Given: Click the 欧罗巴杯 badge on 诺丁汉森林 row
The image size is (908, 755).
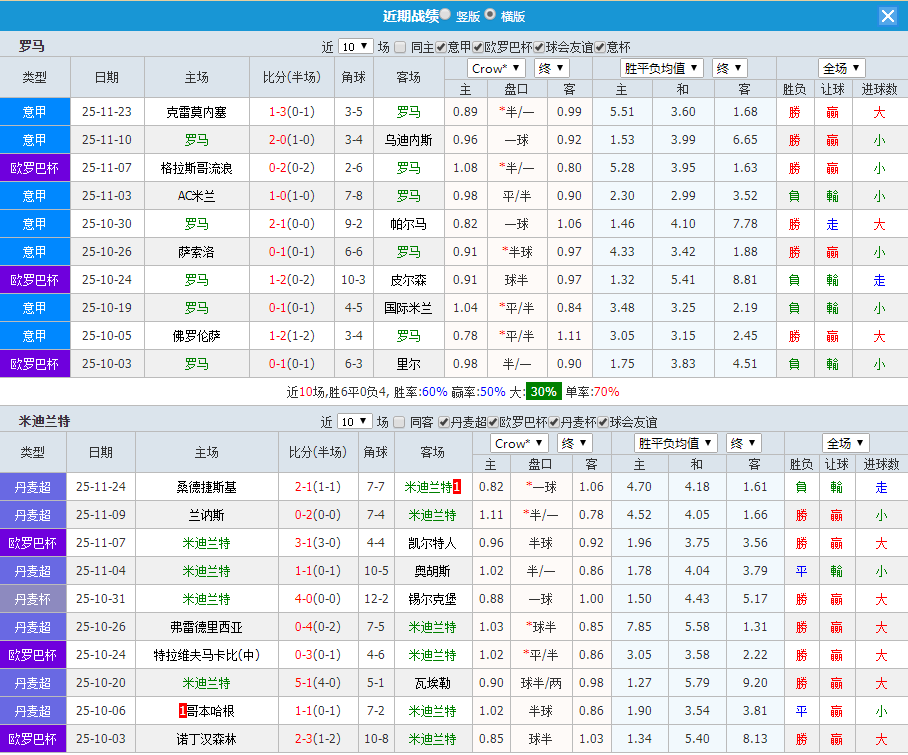Looking at the screenshot, I should click(34, 739).
